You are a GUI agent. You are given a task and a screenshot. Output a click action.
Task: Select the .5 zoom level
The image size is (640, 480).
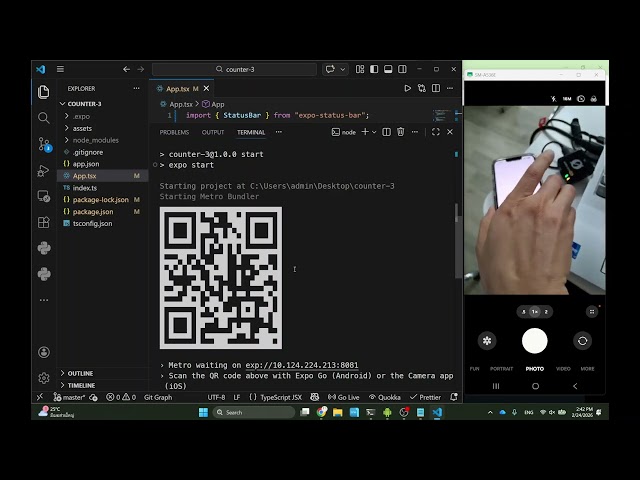pos(523,312)
